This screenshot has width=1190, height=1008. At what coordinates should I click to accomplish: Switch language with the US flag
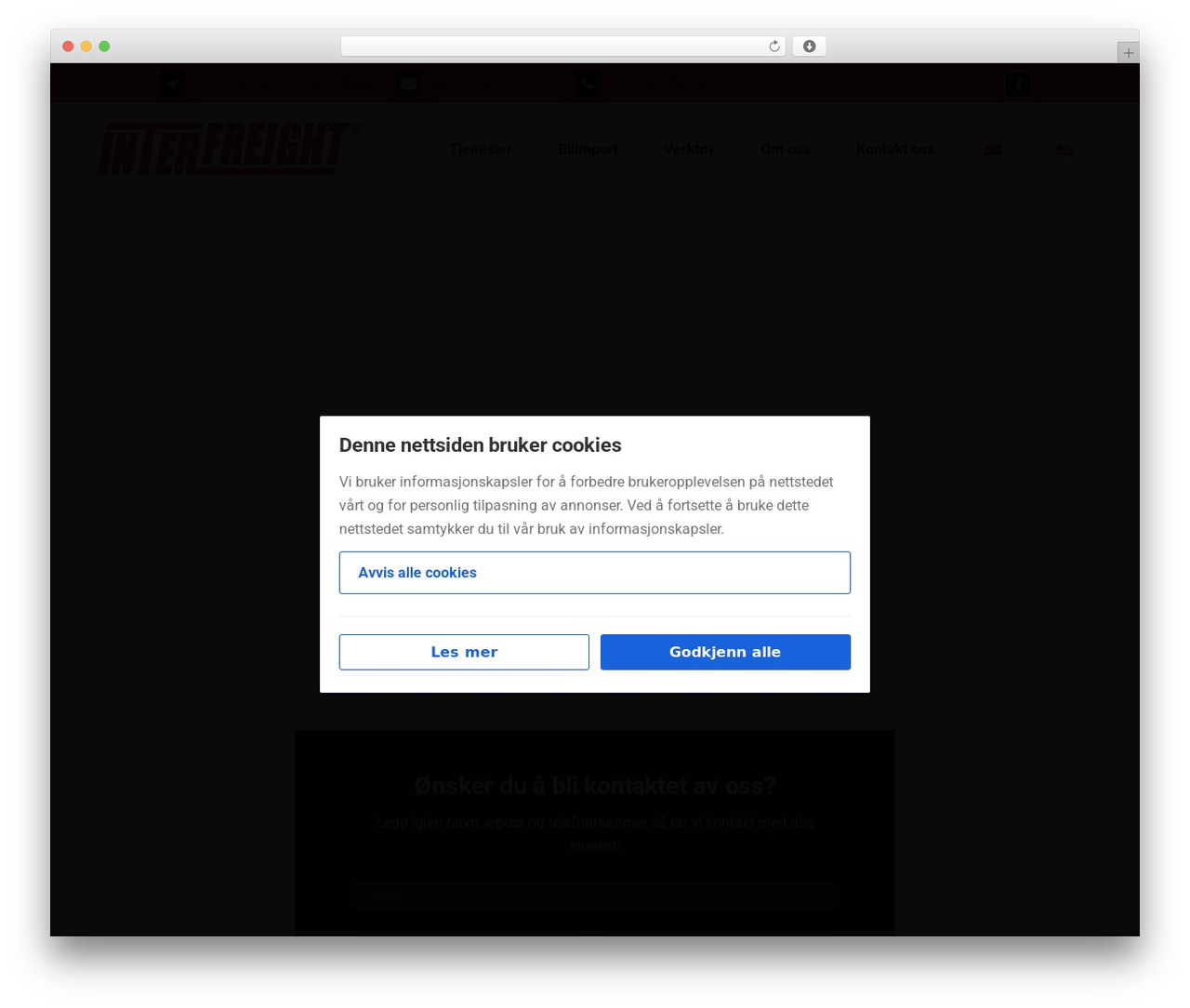pyautogui.click(x=1064, y=149)
